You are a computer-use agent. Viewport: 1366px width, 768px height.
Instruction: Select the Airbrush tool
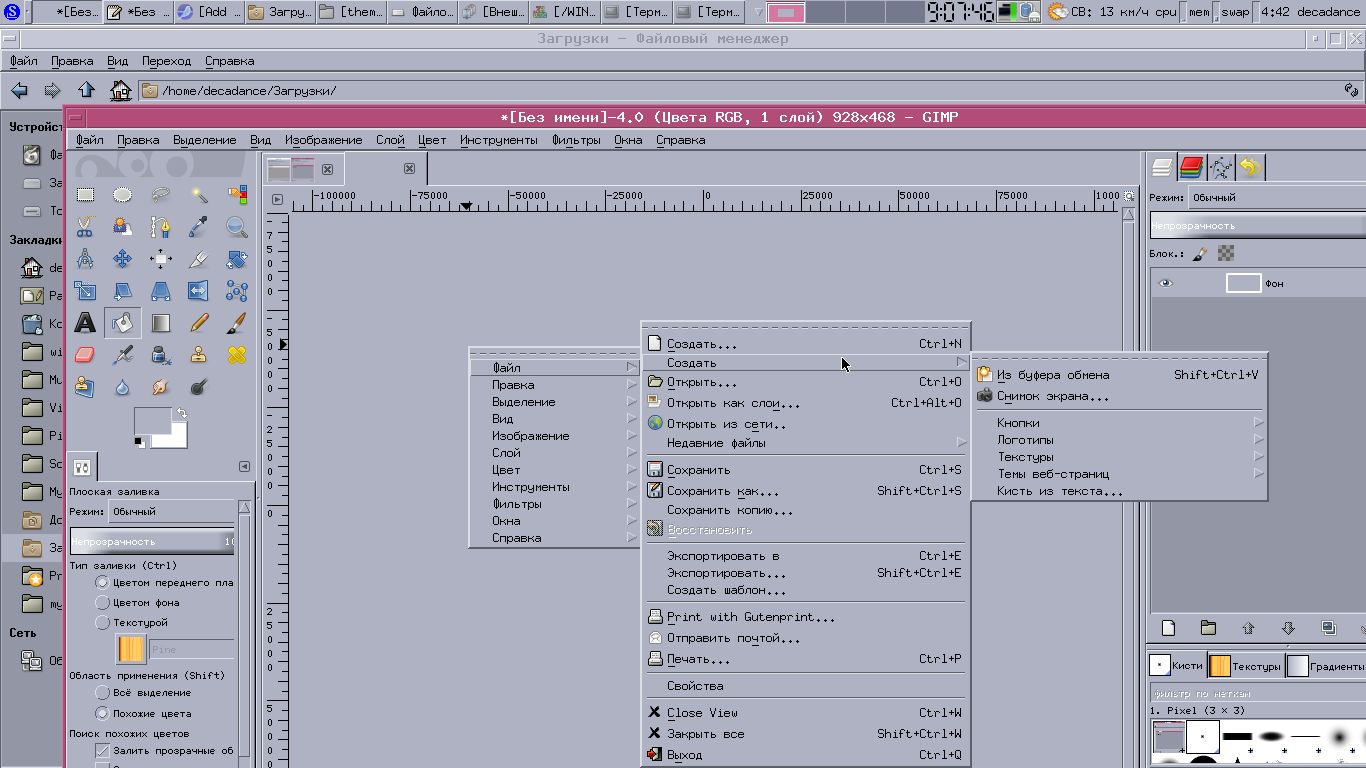coord(123,355)
